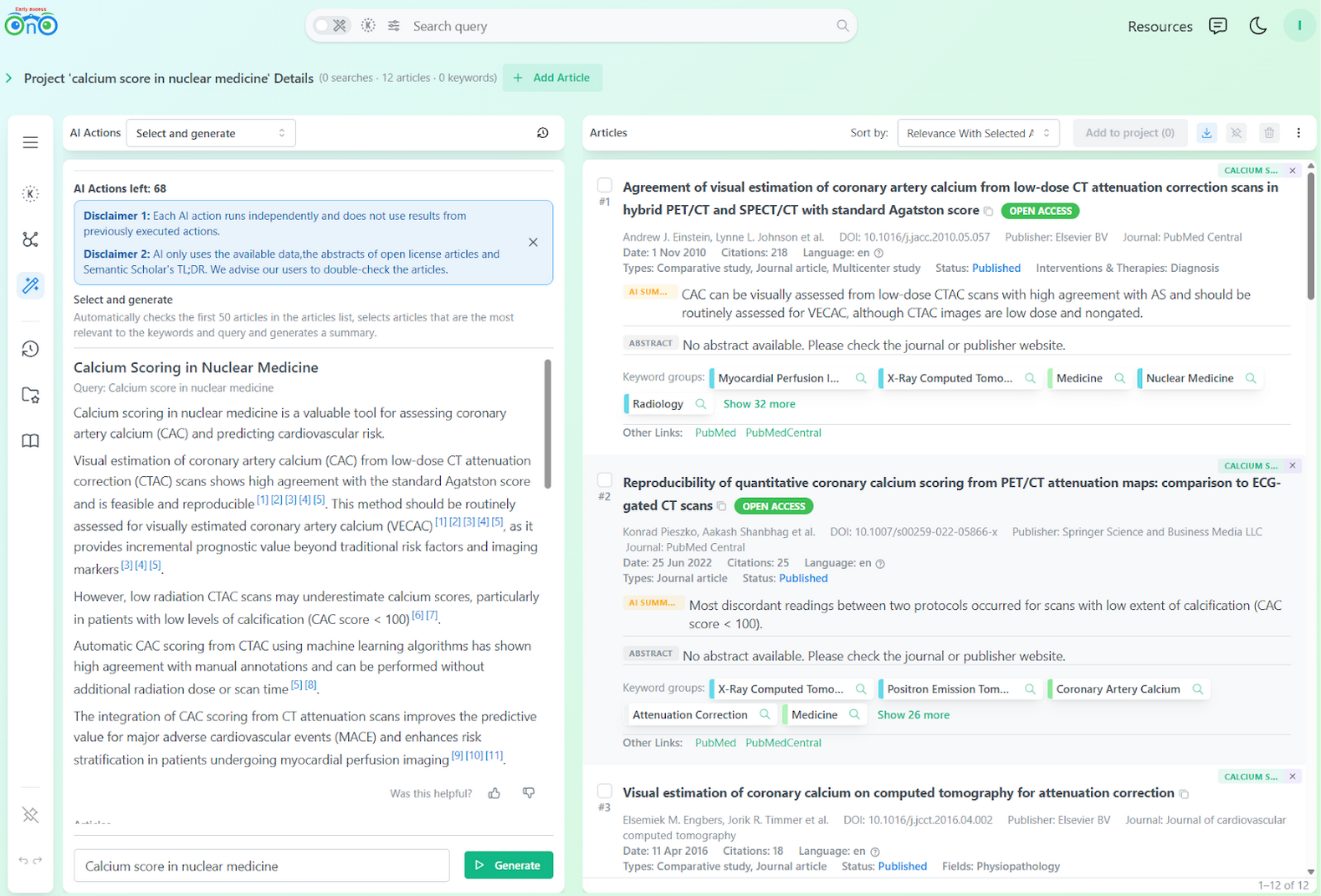Click the ONO logo at top left

[31, 23]
